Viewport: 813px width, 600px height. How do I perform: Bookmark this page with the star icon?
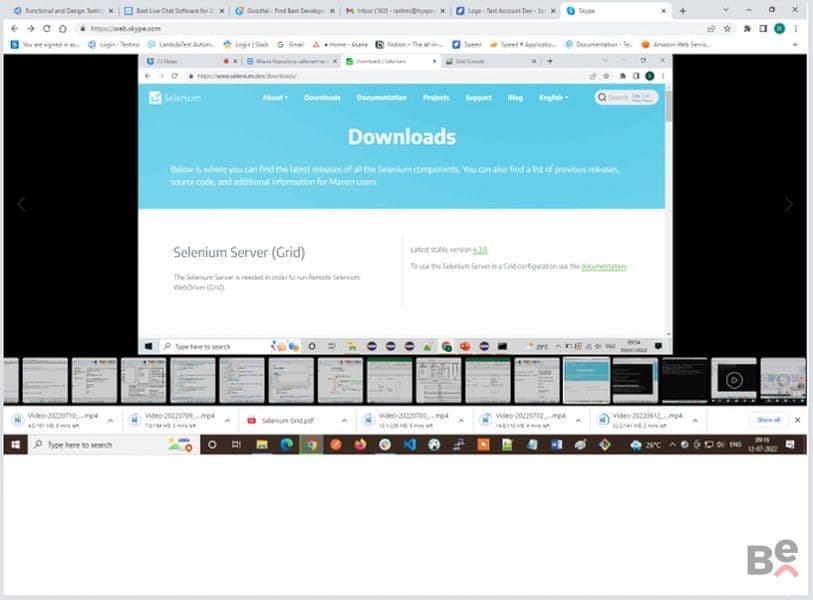(727, 29)
